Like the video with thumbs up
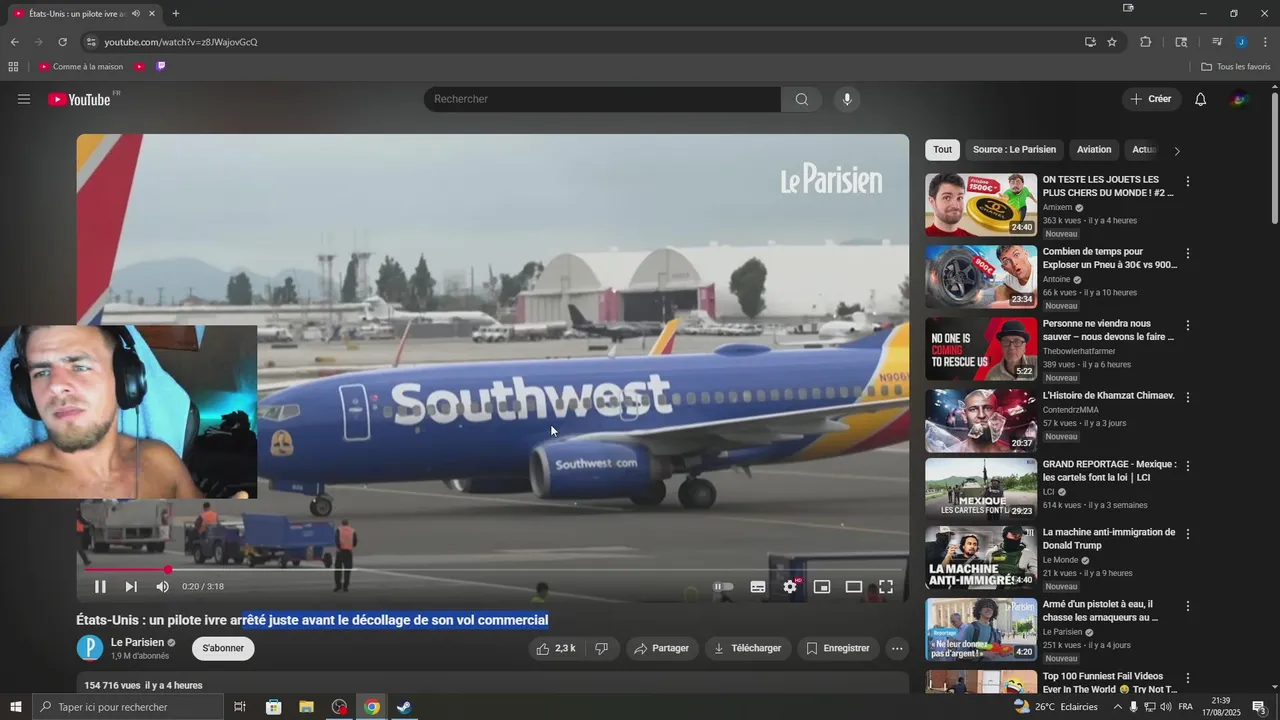The height and width of the screenshot is (720, 1280). coord(555,648)
